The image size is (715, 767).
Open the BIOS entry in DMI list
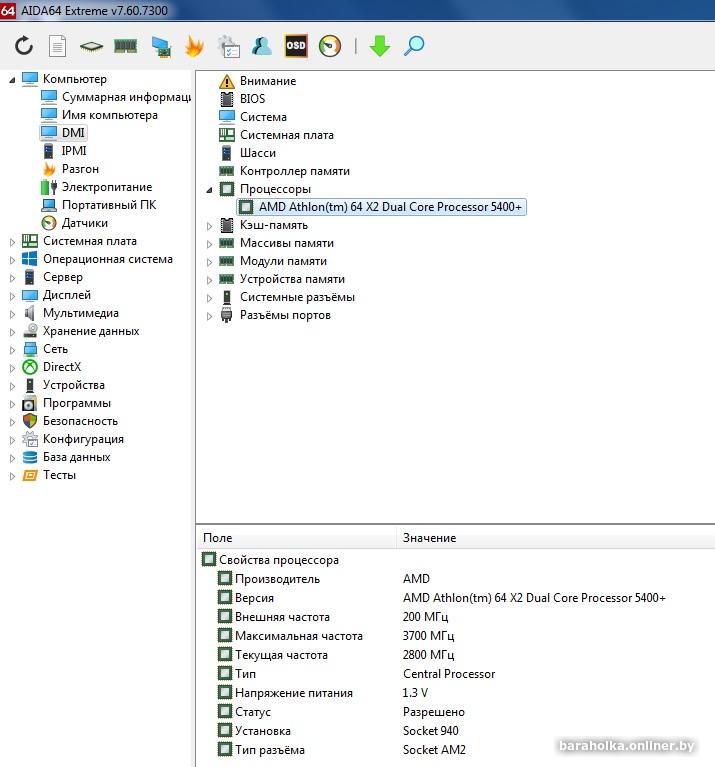point(252,99)
